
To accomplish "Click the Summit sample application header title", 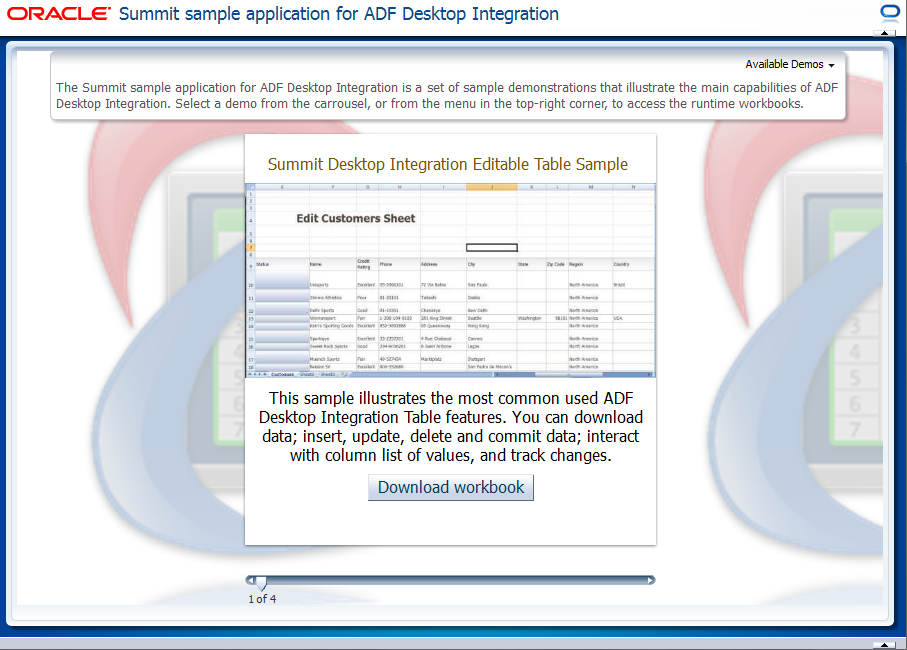I will pyautogui.click(x=339, y=14).
